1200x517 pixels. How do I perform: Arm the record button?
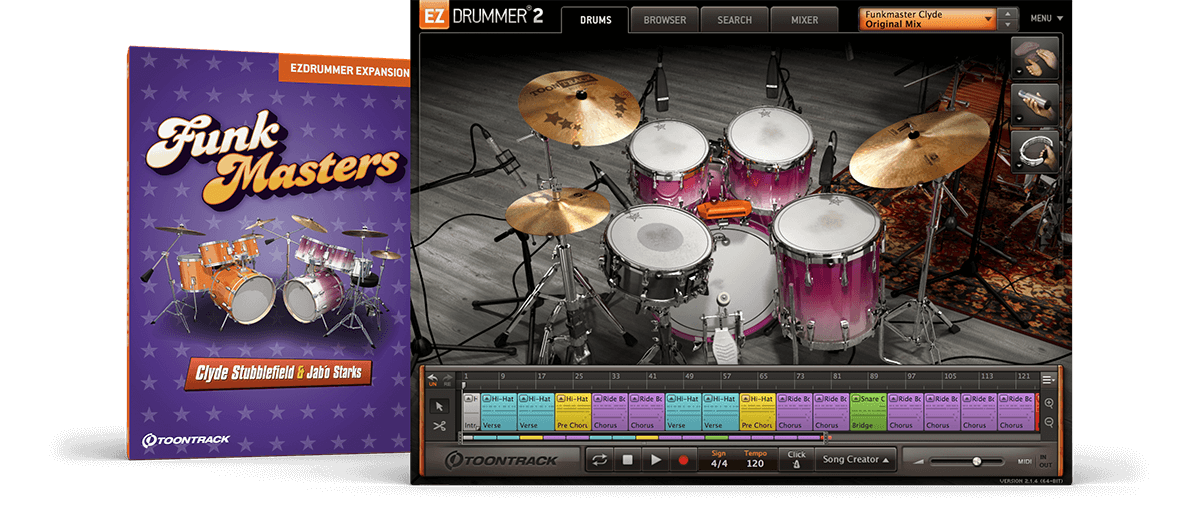click(684, 460)
